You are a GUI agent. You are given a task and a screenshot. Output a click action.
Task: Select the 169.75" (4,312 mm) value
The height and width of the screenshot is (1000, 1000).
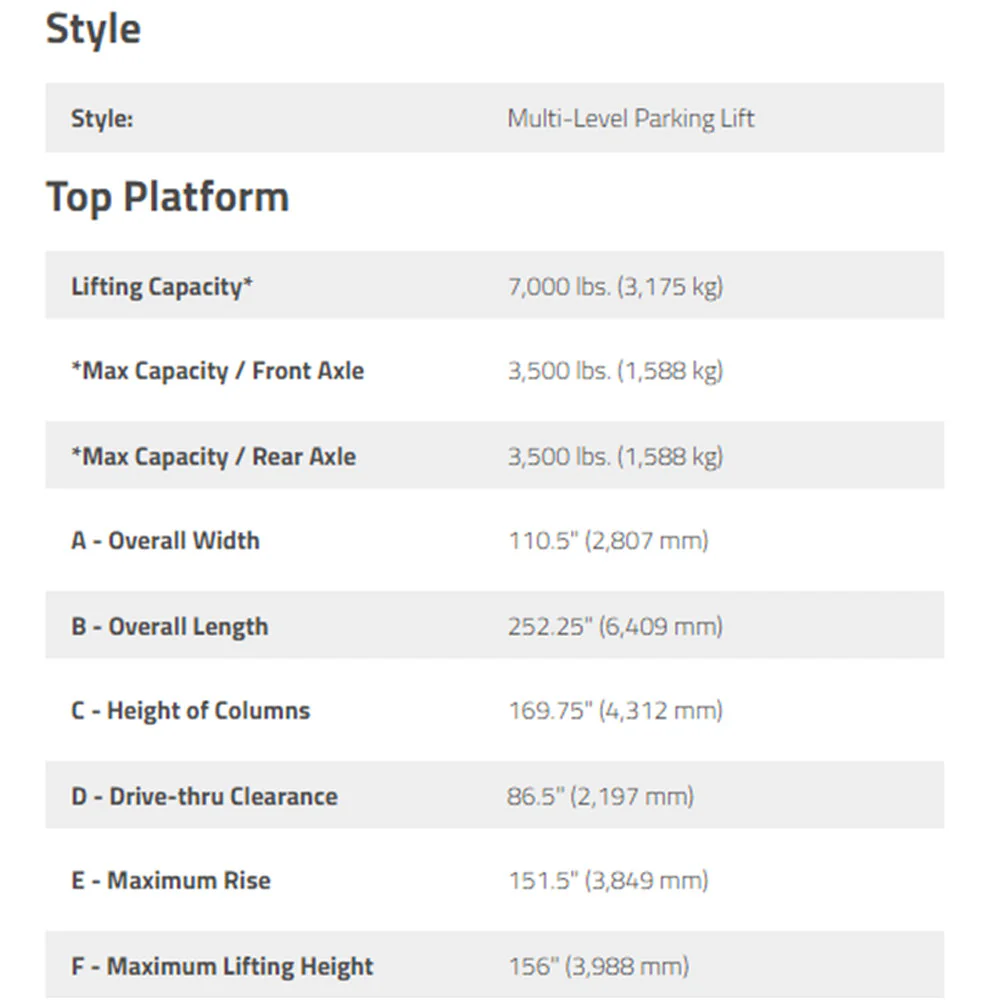pos(615,710)
